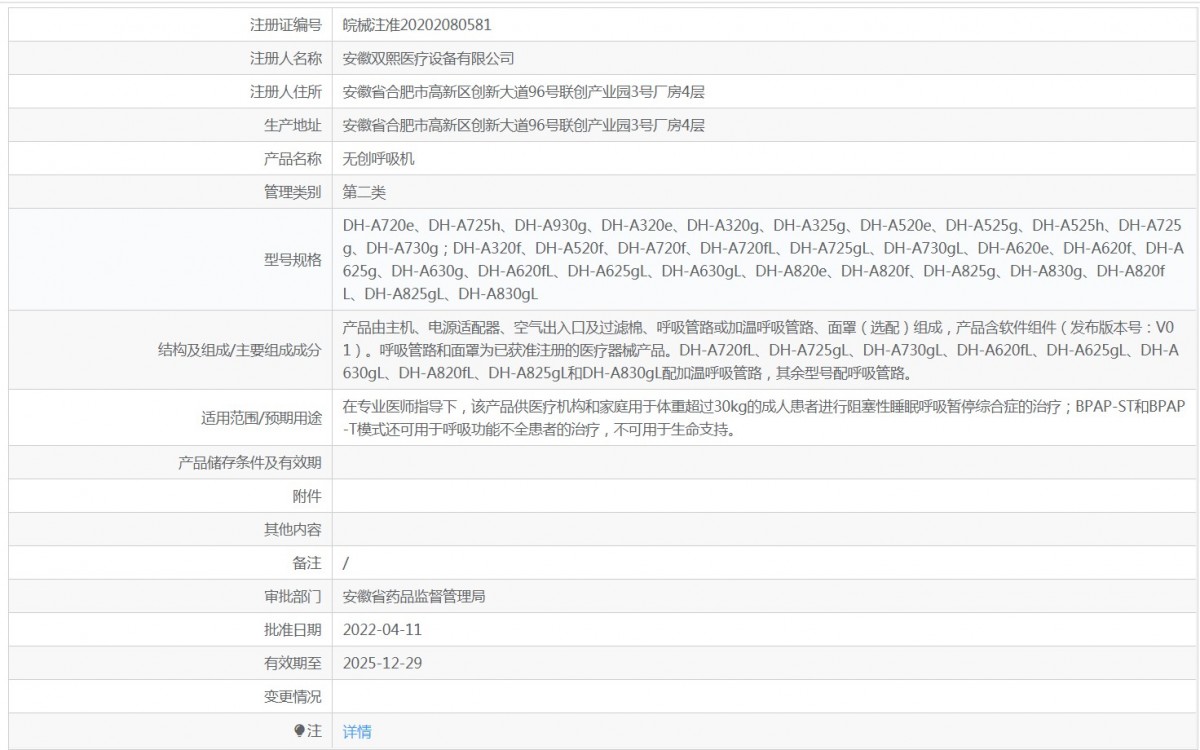The width and height of the screenshot is (1200, 750).
Task: Click the 变更情况 label
Action: click(292, 696)
